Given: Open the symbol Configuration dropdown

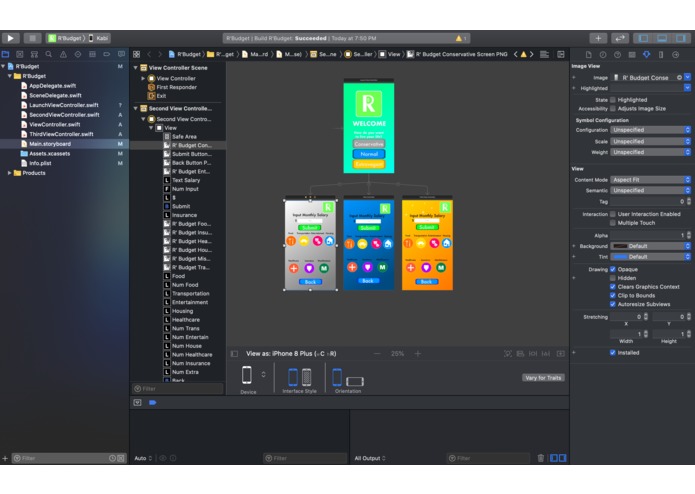Looking at the screenshot, I should click(x=650, y=130).
